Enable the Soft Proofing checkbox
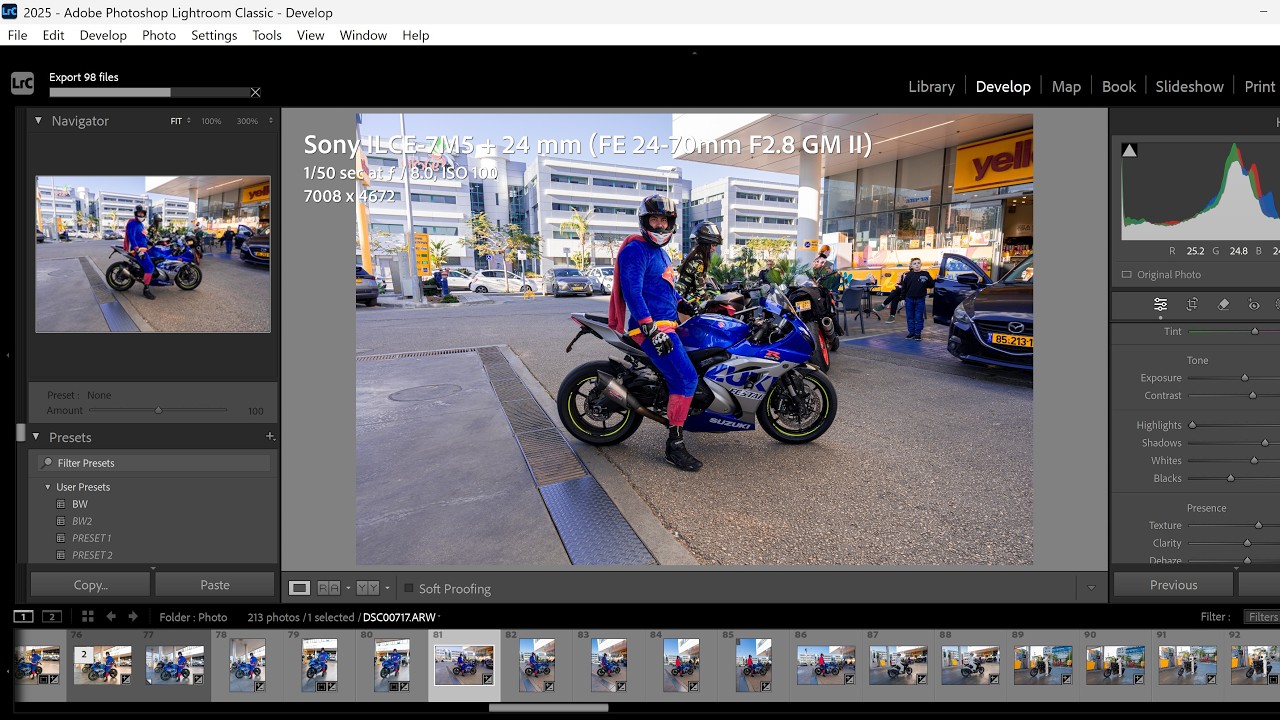1280x720 pixels. pyautogui.click(x=408, y=589)
